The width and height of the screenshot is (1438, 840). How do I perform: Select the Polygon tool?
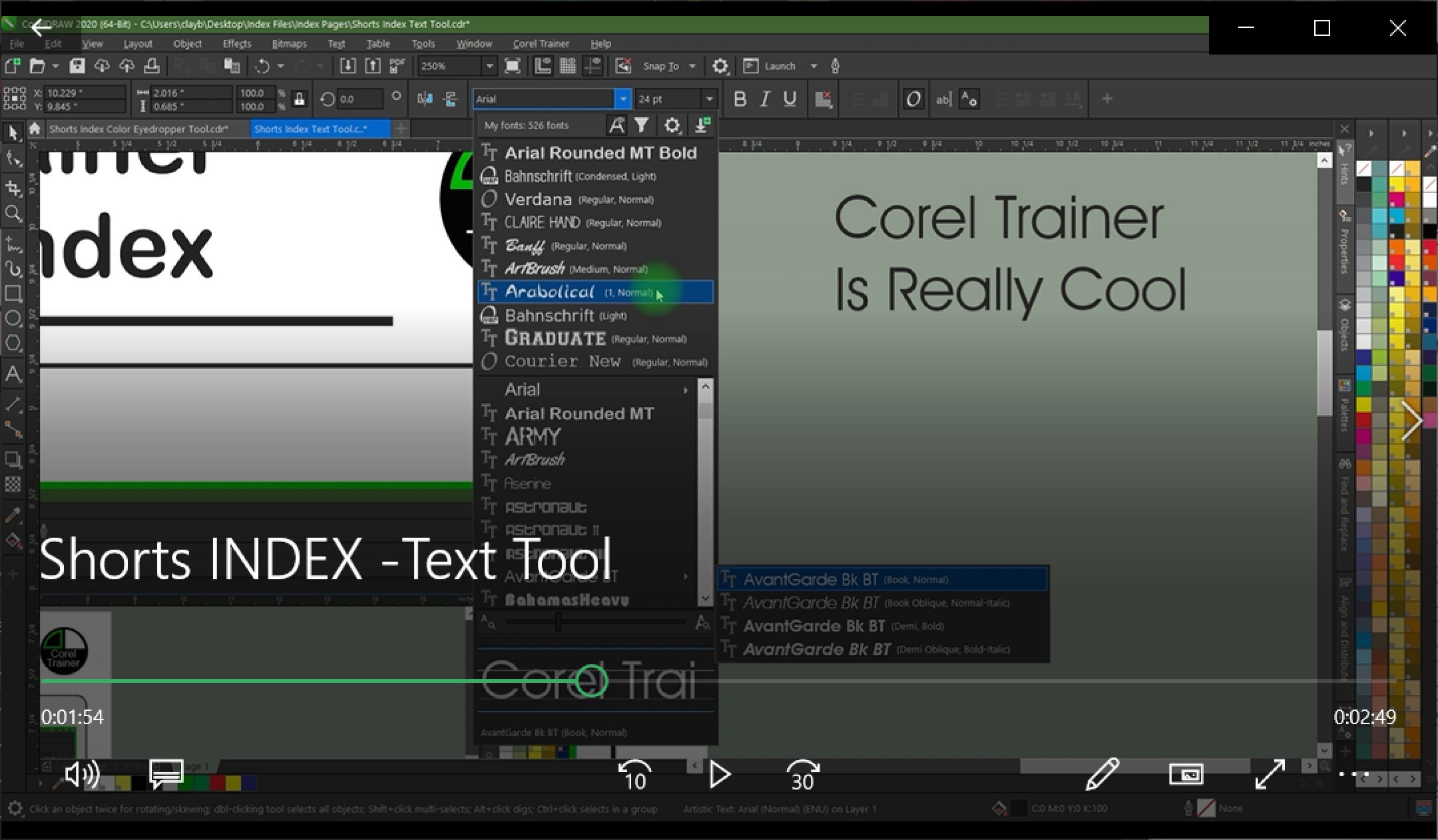point(13,344)
